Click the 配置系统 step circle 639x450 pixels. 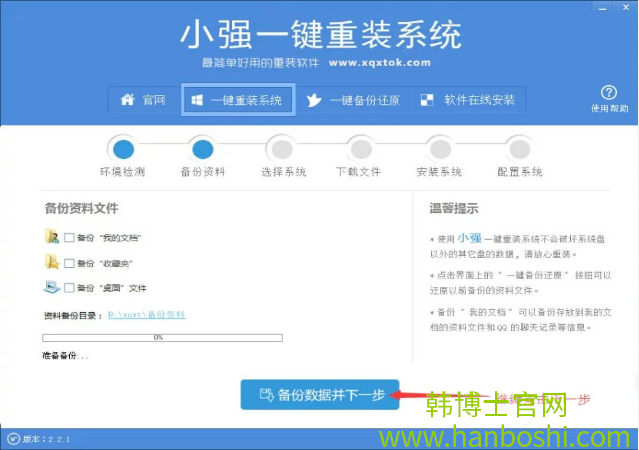click(520, 149)
